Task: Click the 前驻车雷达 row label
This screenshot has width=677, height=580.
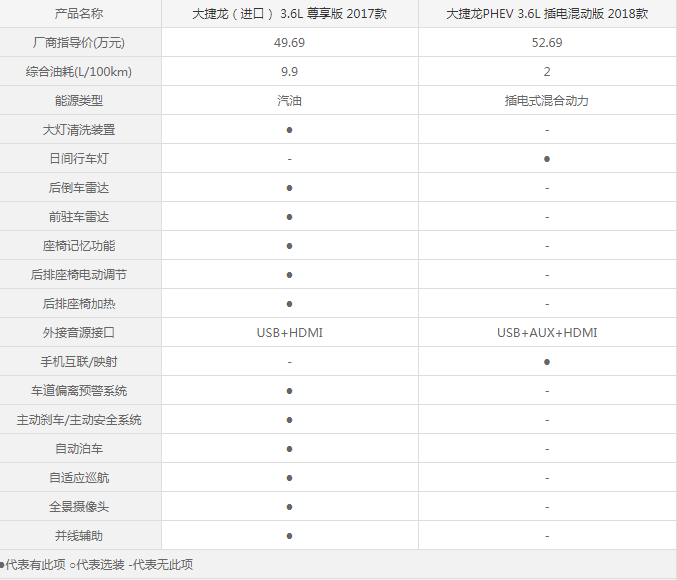Action: click(79, 217)
